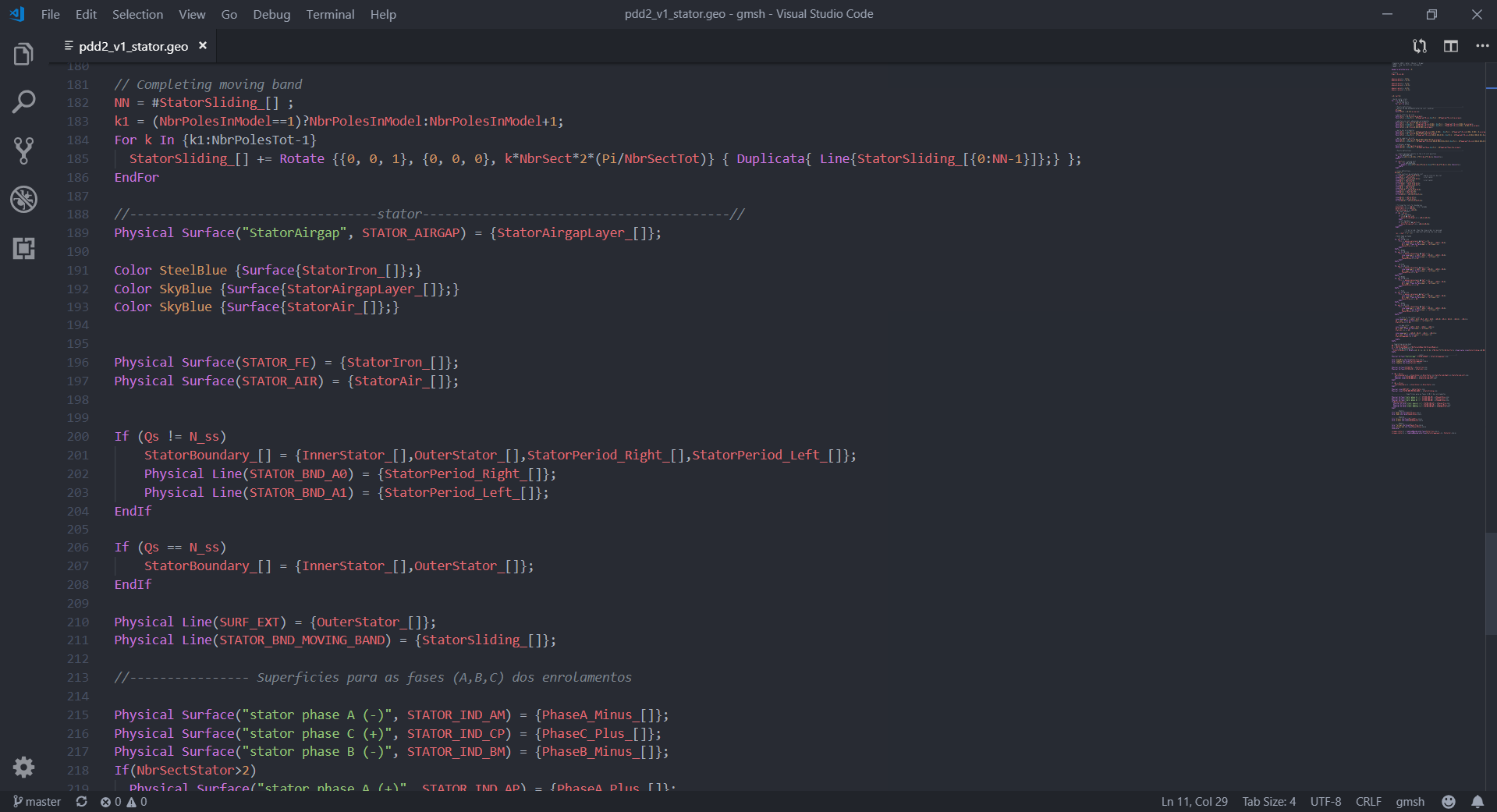Image resolution: width=1497 pixels, height=812 pixels.
Task: Click the Synchronize Changes icon in the status bar
Action: point(81,802)
